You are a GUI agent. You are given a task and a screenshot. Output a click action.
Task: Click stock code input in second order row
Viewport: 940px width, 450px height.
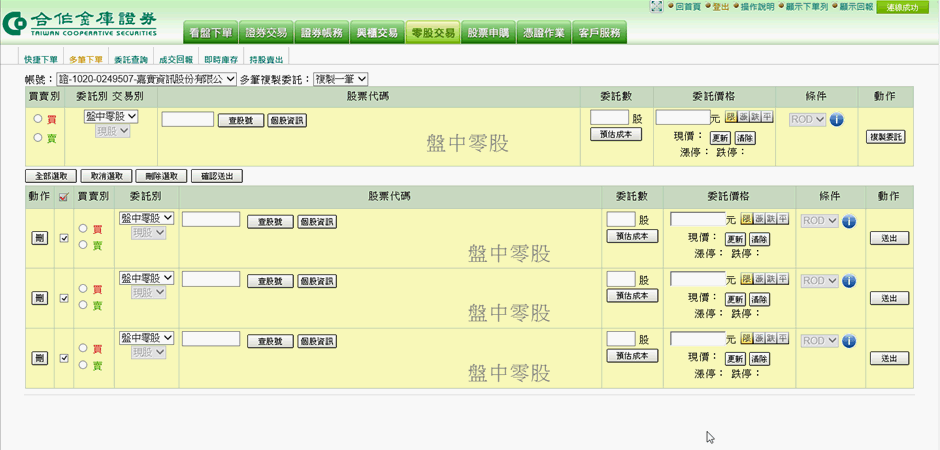coord(211,279)
